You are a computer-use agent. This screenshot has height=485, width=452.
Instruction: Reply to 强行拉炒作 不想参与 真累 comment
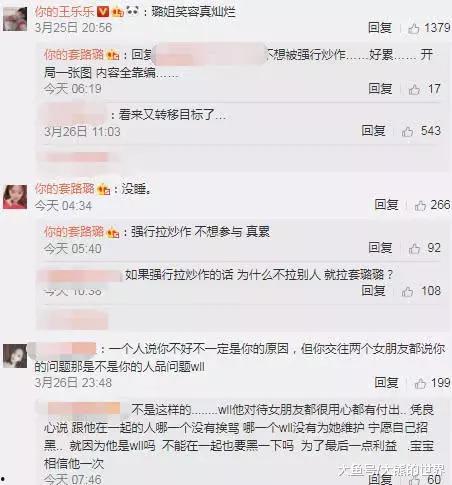click(x=380, y=248)
